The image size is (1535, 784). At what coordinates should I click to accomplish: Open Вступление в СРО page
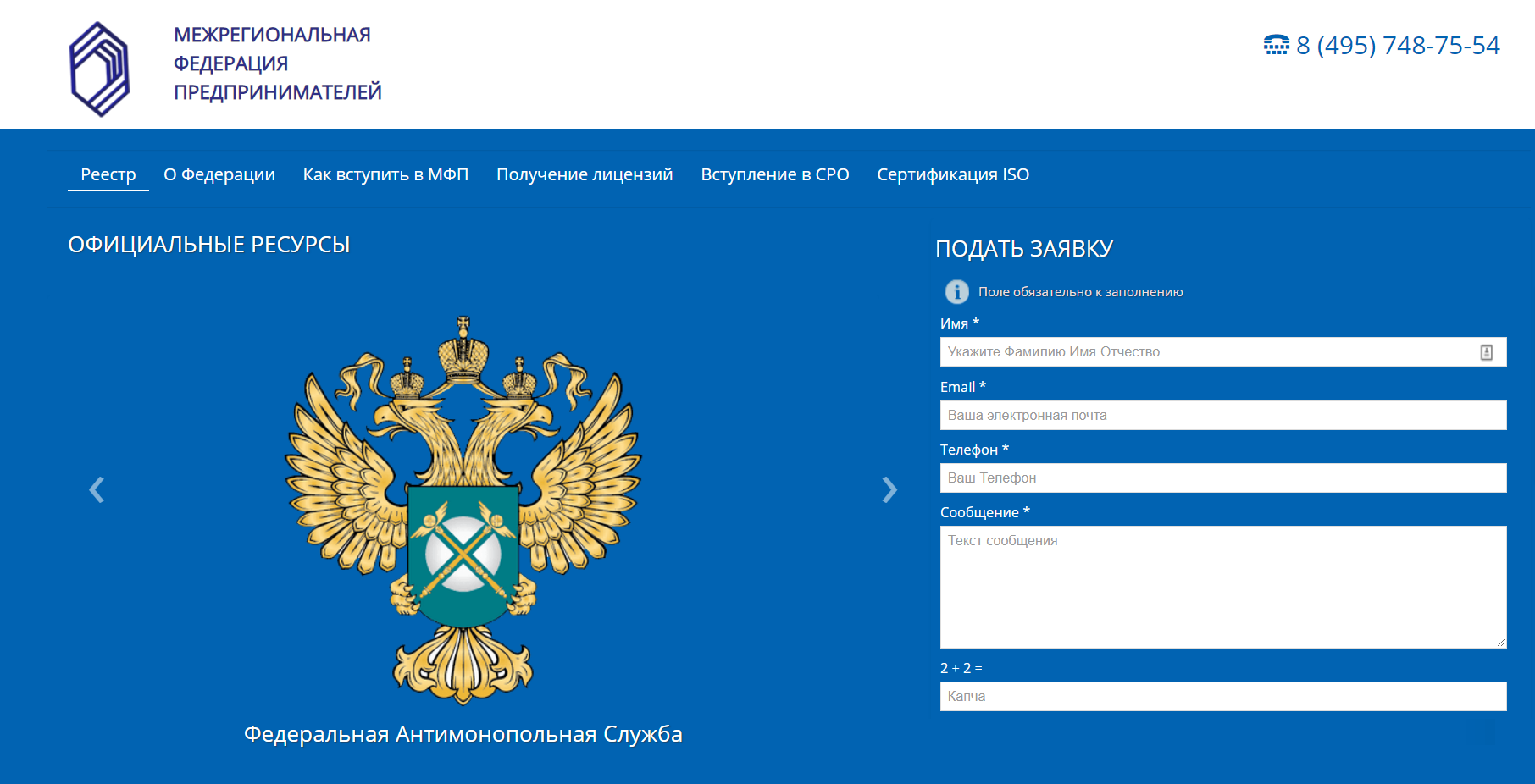[775, 174]
